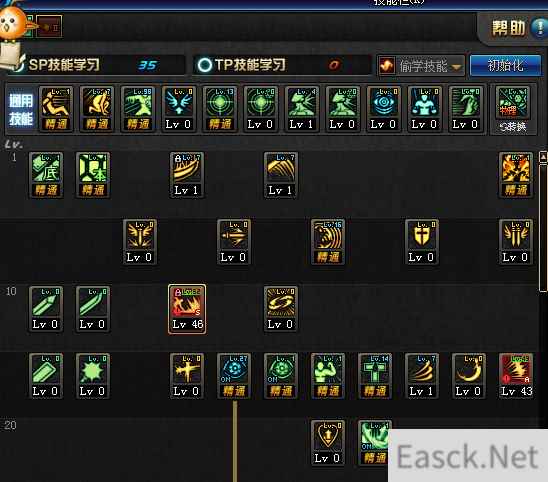Click the green muscular figure skill icon

click(327, 376)
